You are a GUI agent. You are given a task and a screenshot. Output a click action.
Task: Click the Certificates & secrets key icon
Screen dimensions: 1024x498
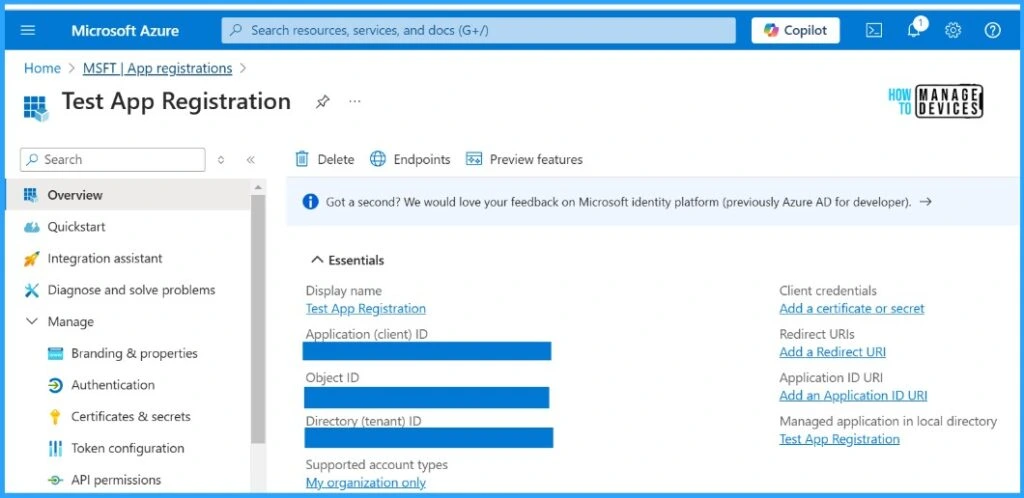tap(56, 417)
